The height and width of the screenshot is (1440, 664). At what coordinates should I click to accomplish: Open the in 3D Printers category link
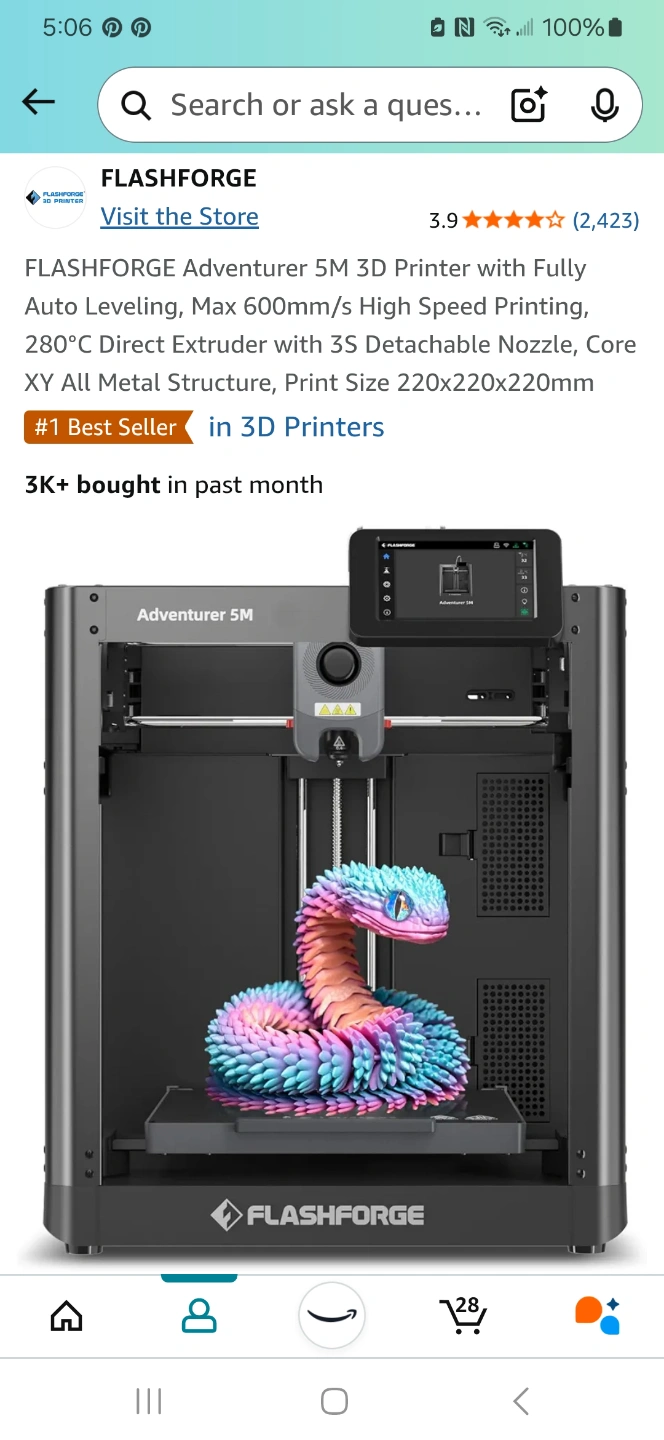pyautogui.click(x=296, y=427)
